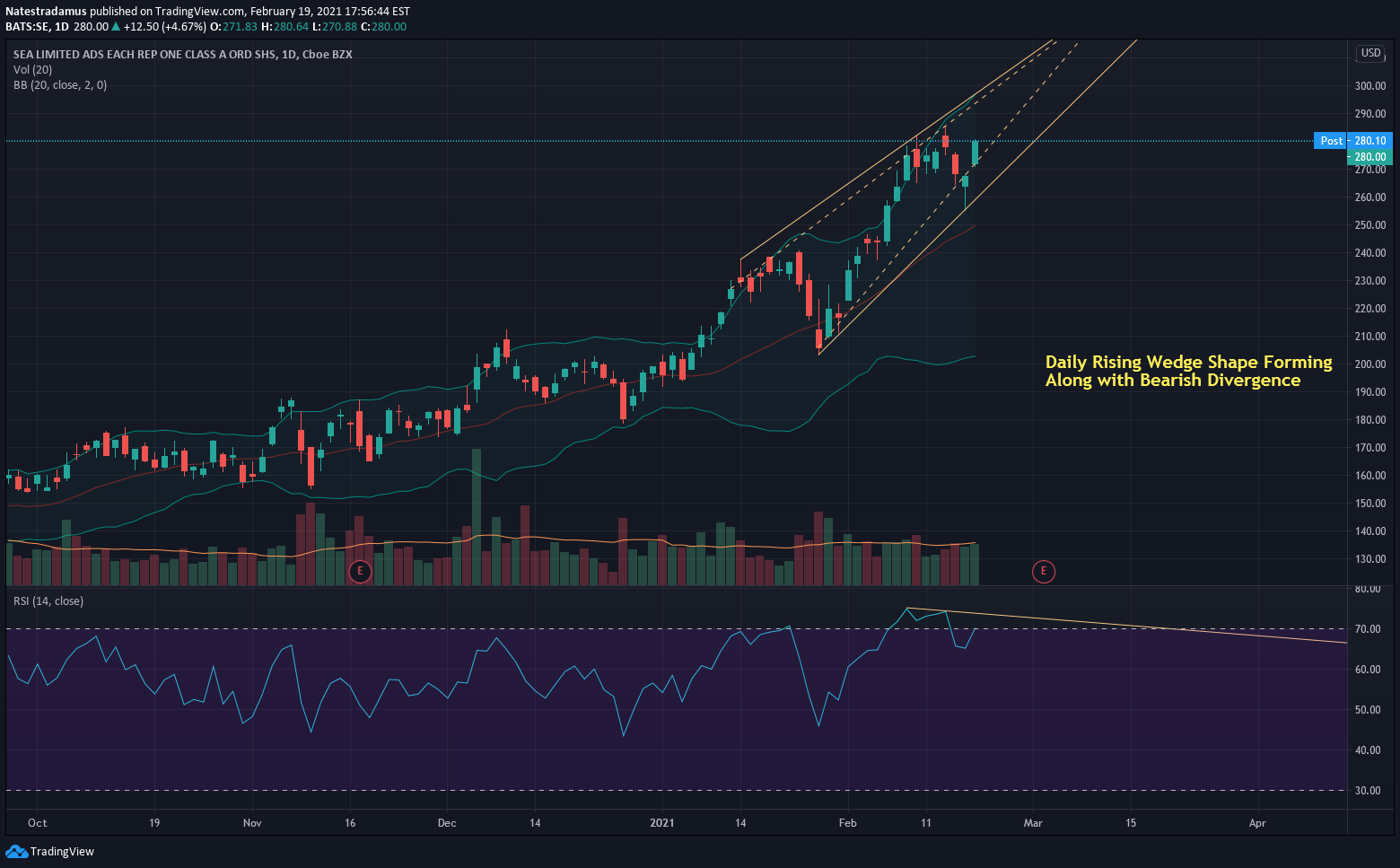
Task: Click the Apr date axis label
Action: tap(1257, 823)
